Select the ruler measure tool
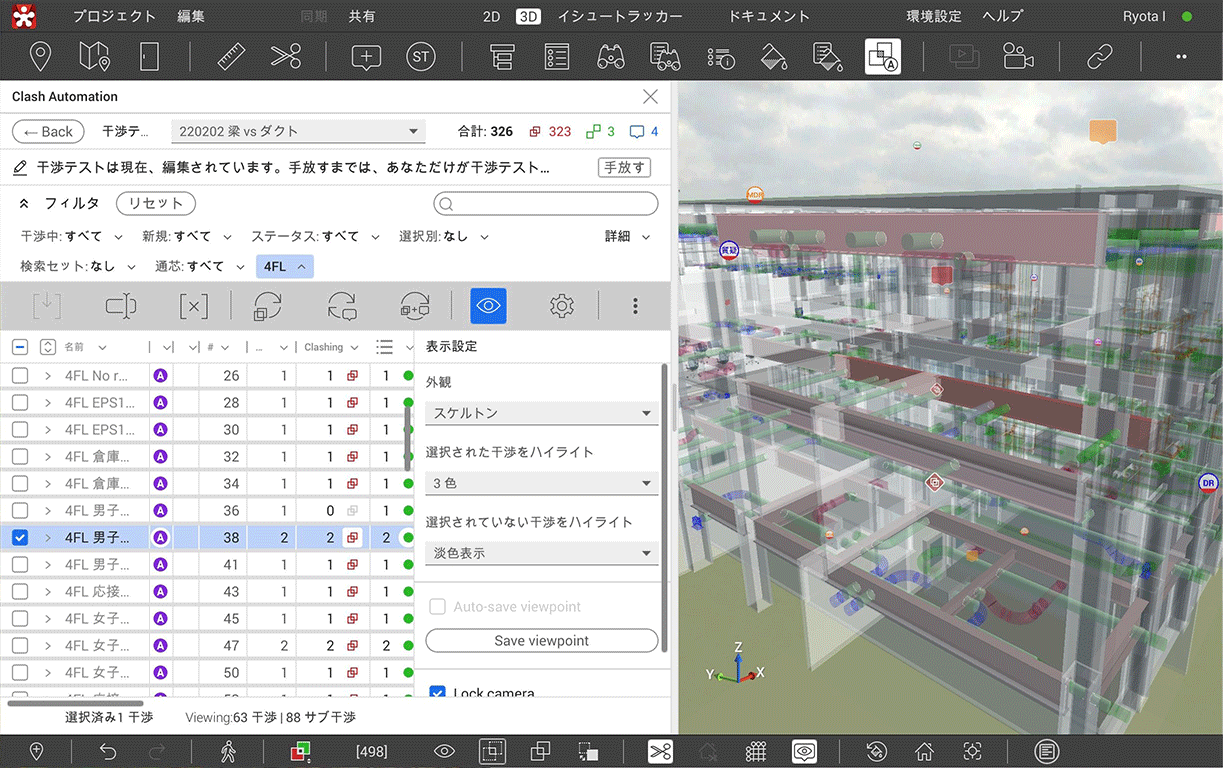Screen dimensions: 1223x768 [231, 56]
